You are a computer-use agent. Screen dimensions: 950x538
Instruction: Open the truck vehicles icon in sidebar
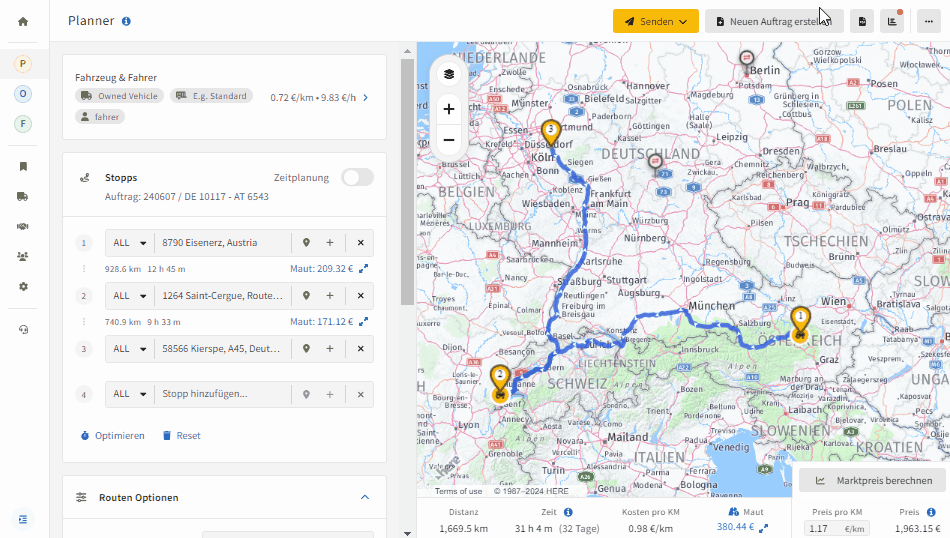pyautogui.click(x=23, y=196)
